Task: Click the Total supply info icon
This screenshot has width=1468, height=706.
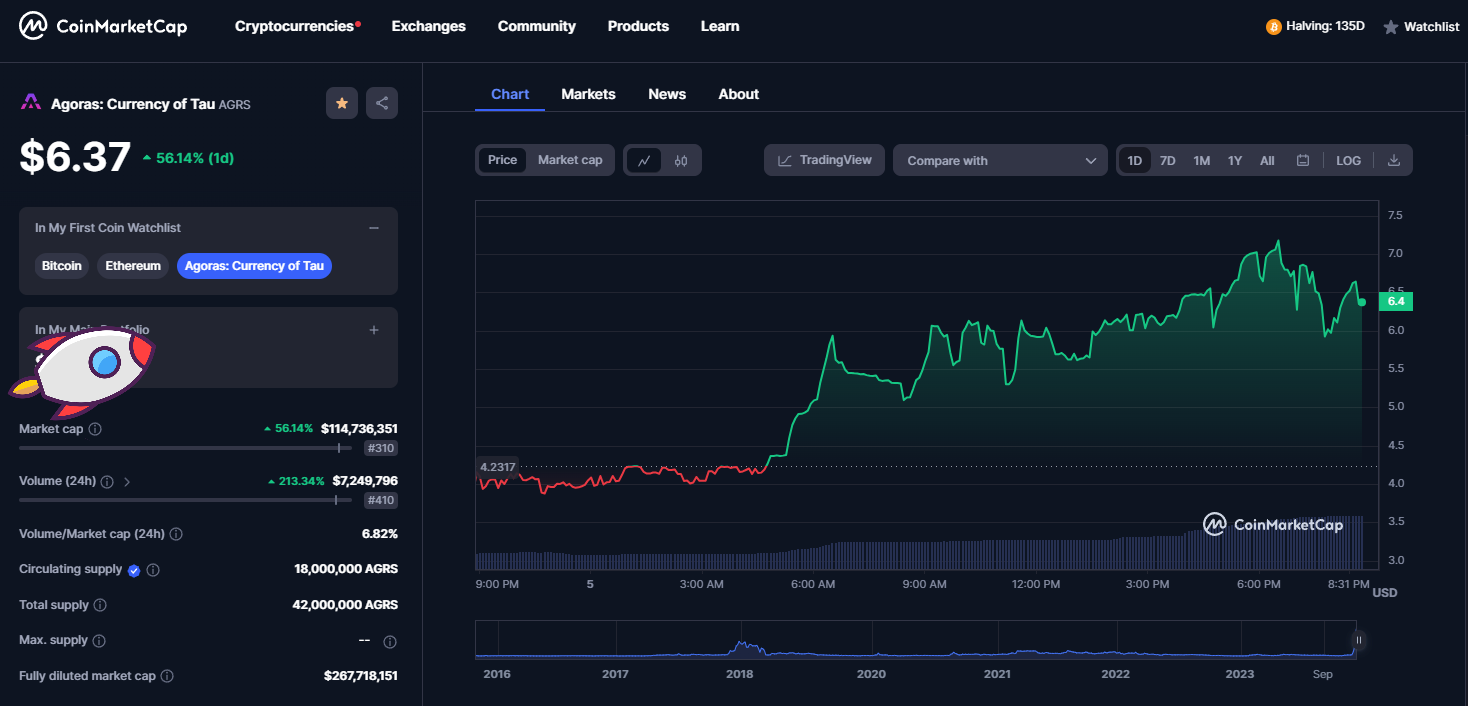Action: [100, 605]
